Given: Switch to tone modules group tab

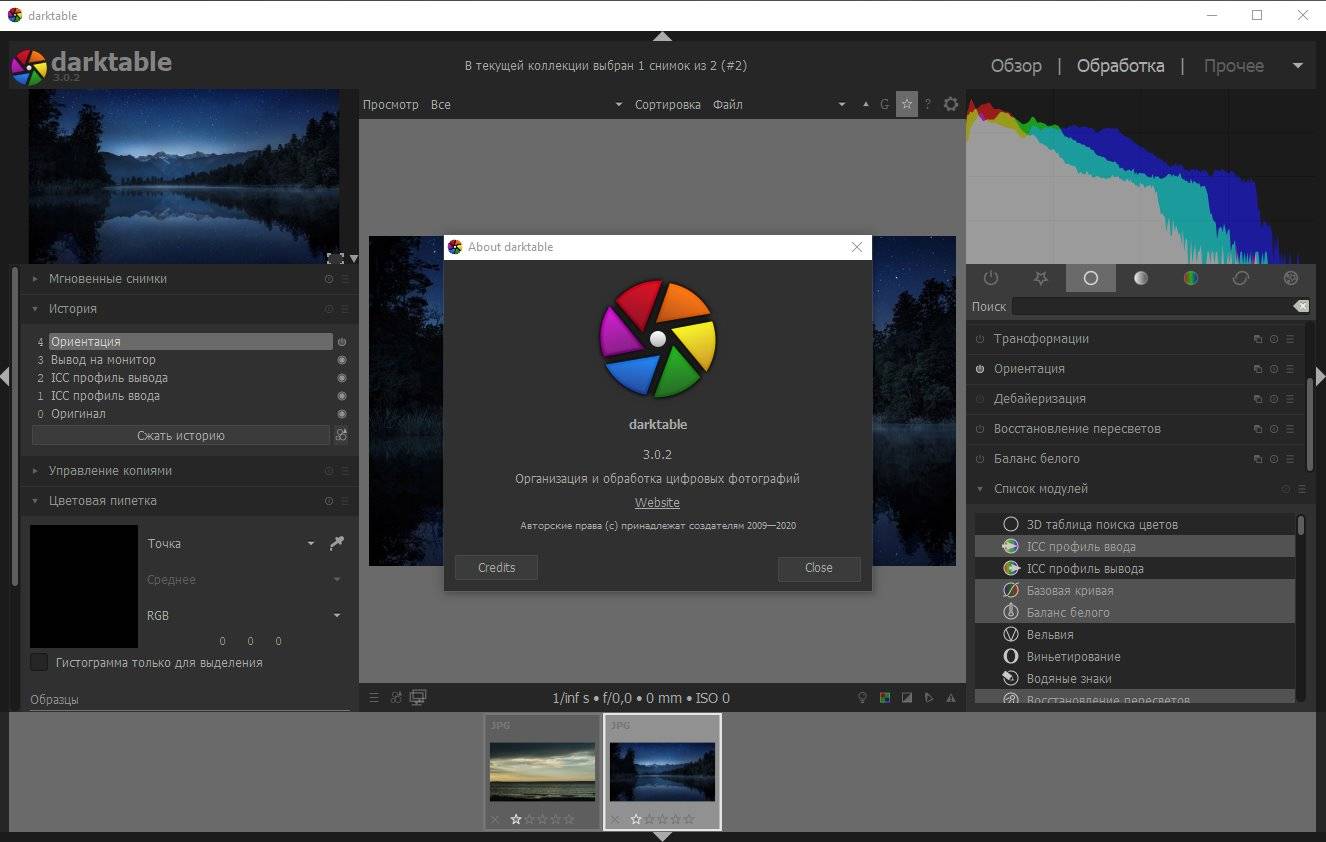Looking at the screenshot, I should tap(1141, 278).
